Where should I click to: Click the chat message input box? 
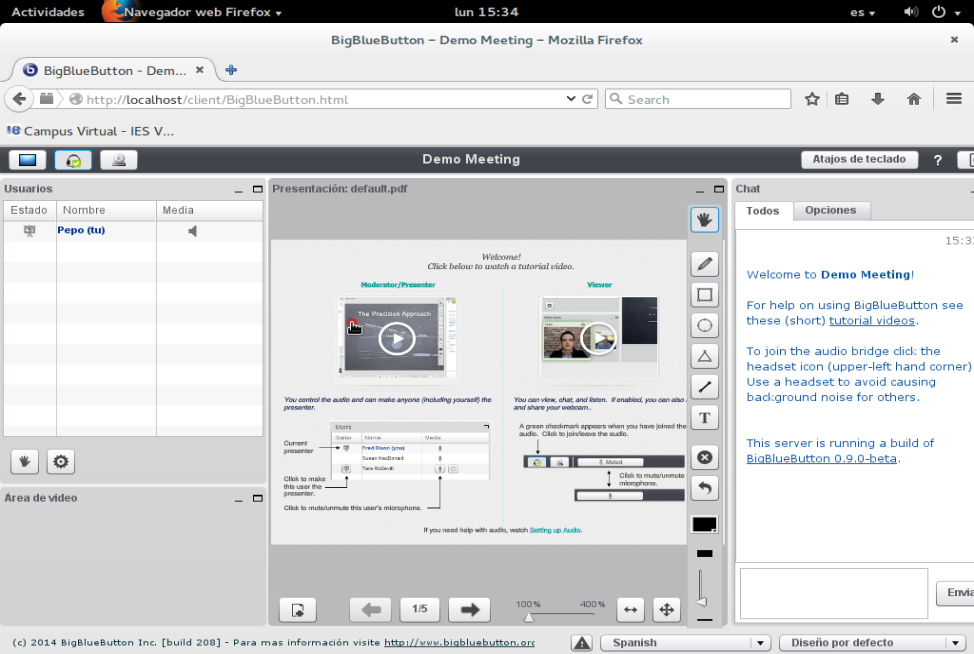coord(833,593)
